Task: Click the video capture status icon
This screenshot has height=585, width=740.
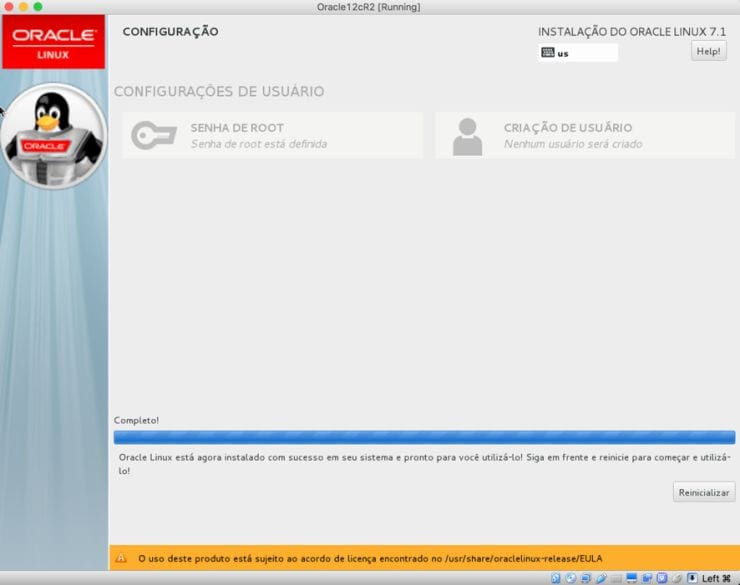Action: click(647, 578)
